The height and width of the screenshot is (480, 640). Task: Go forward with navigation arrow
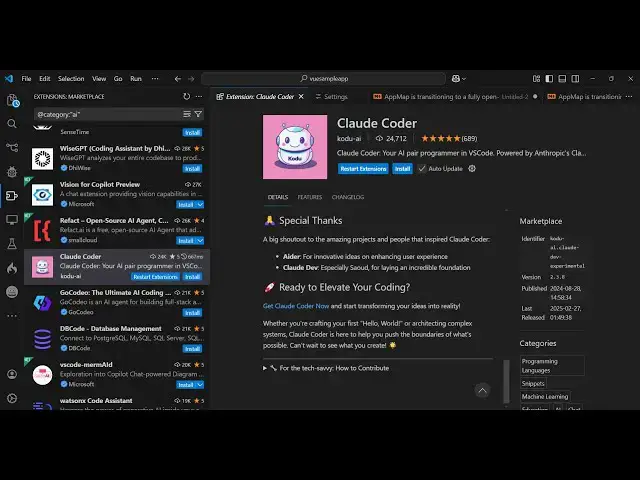[191, 79]
